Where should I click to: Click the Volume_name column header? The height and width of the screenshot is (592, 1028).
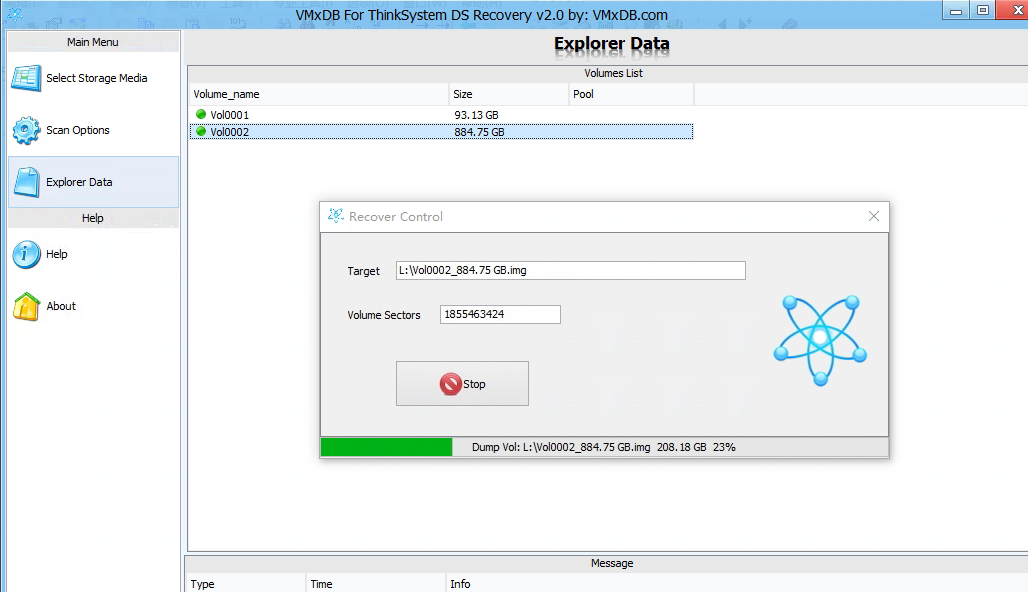click(x=319, y=94)
